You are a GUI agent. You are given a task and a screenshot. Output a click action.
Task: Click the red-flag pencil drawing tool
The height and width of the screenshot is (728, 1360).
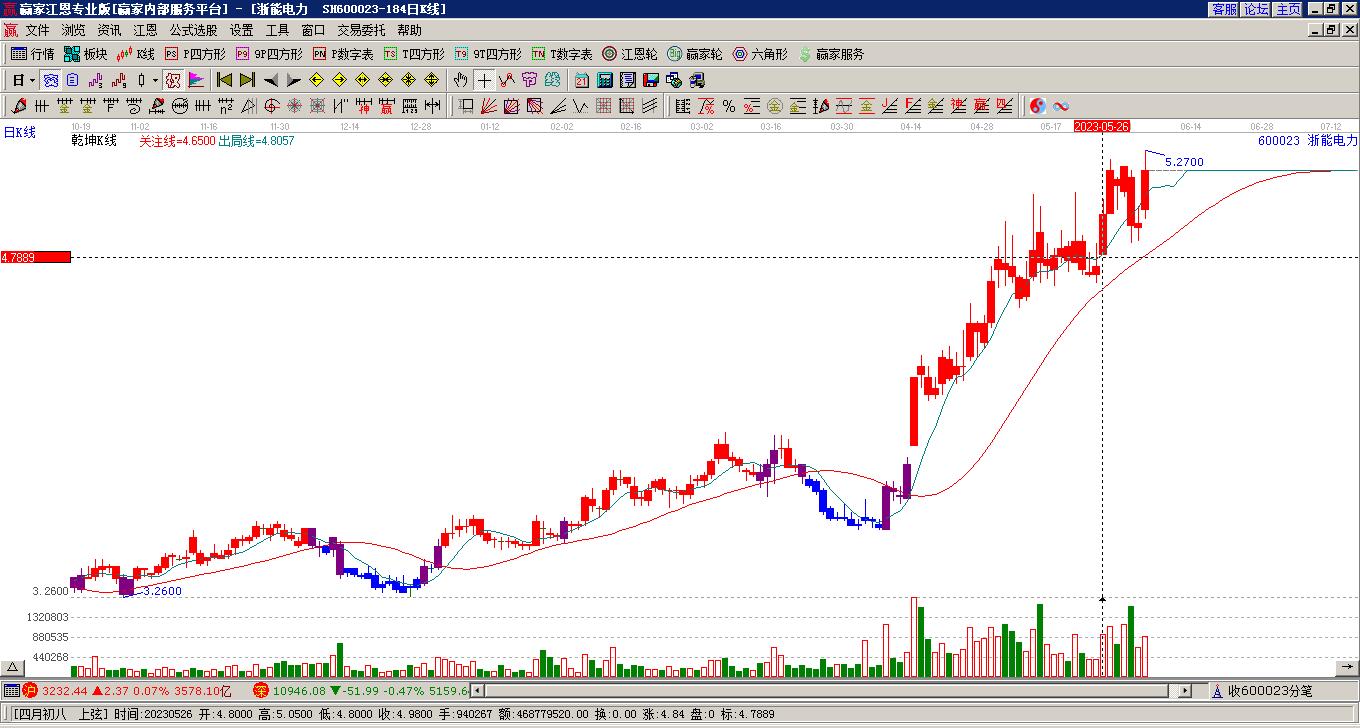19,106
